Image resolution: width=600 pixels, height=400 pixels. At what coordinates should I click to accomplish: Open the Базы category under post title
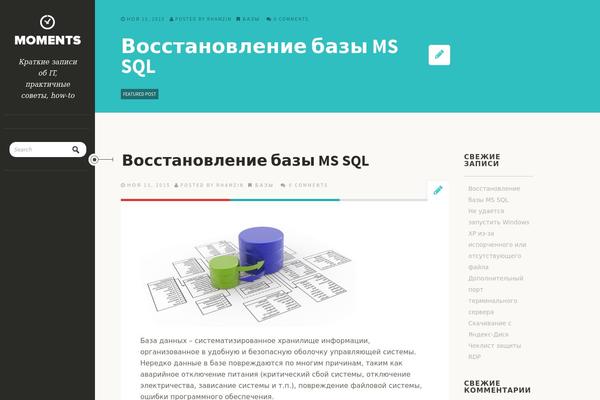click(264, 185)
